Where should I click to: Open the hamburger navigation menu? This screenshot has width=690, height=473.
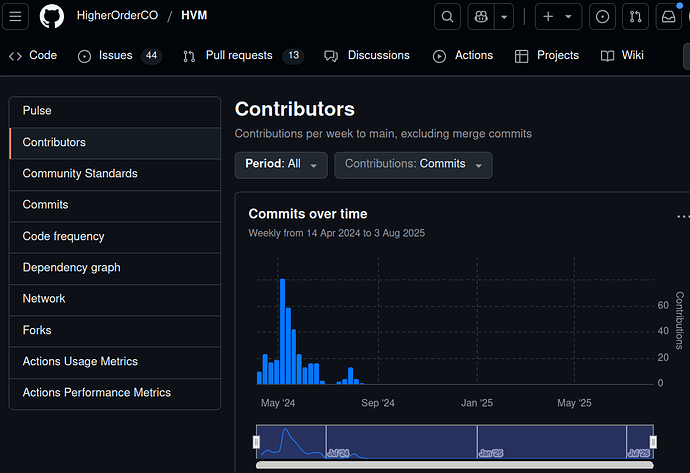[x=15, y=17]
